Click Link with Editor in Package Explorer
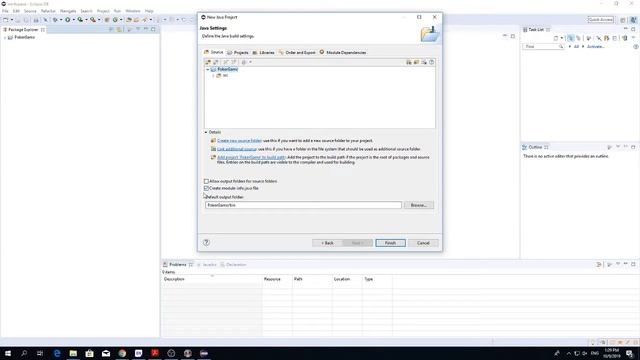640x360 pixels. pos(119,29)
